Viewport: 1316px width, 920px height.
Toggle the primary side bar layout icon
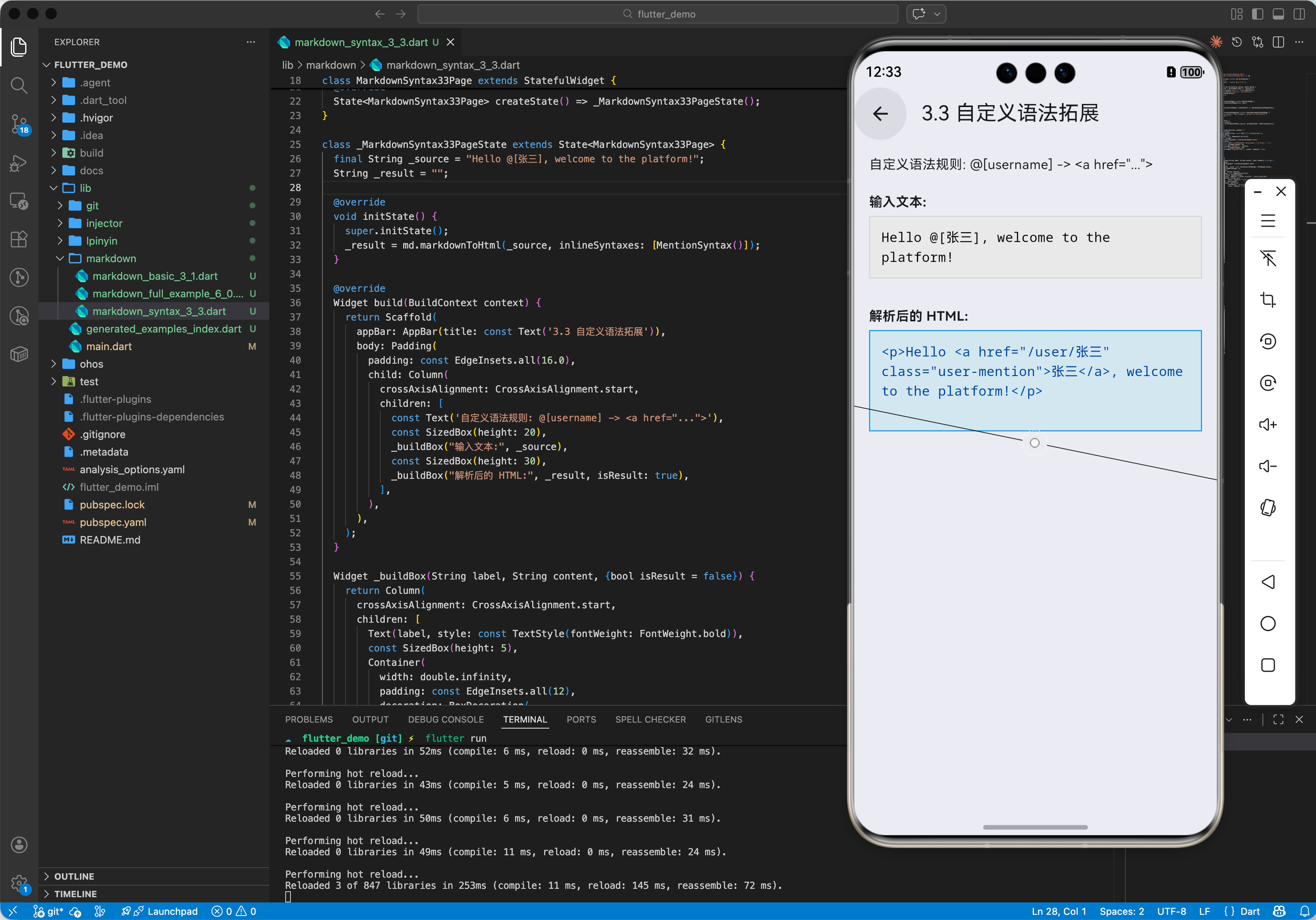pyautogui.click(x=1258, y=14)
